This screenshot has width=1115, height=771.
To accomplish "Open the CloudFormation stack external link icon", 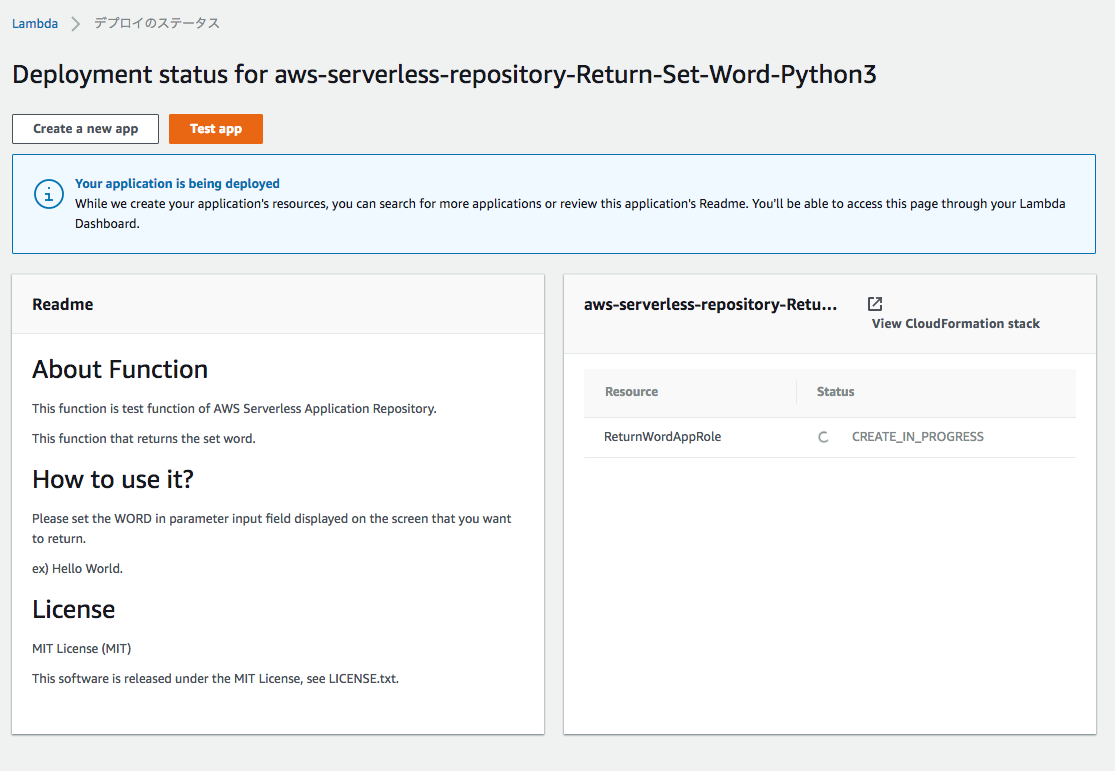I will (x=874, y=303).
